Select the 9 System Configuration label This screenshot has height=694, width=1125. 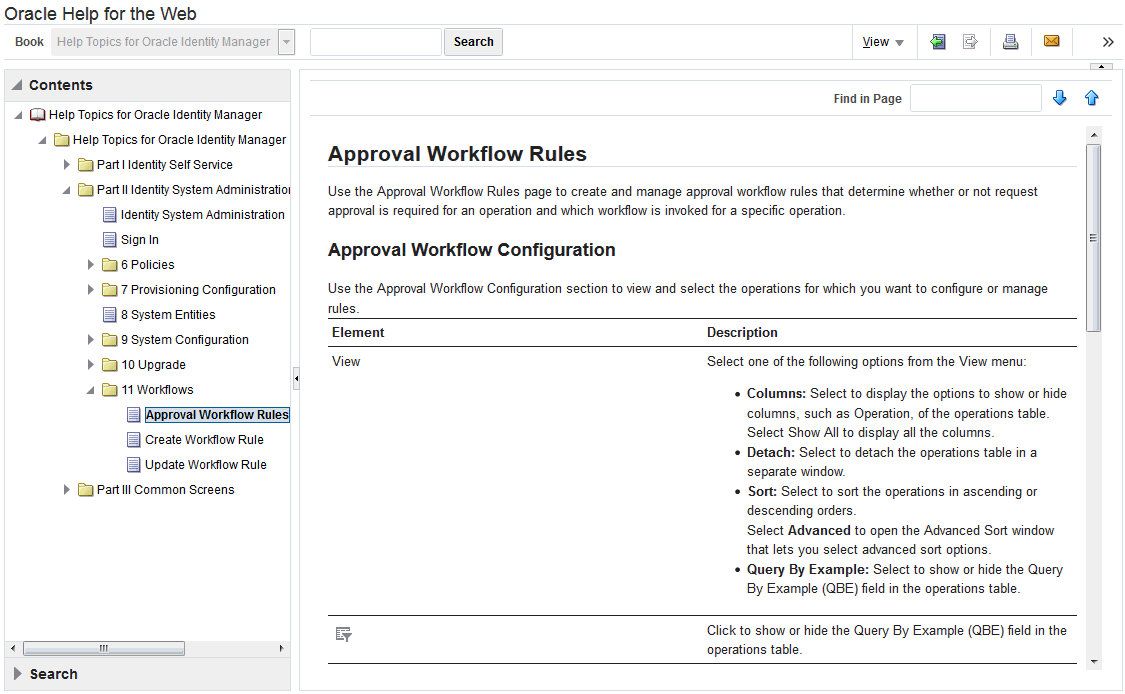[x=184, y=339]
